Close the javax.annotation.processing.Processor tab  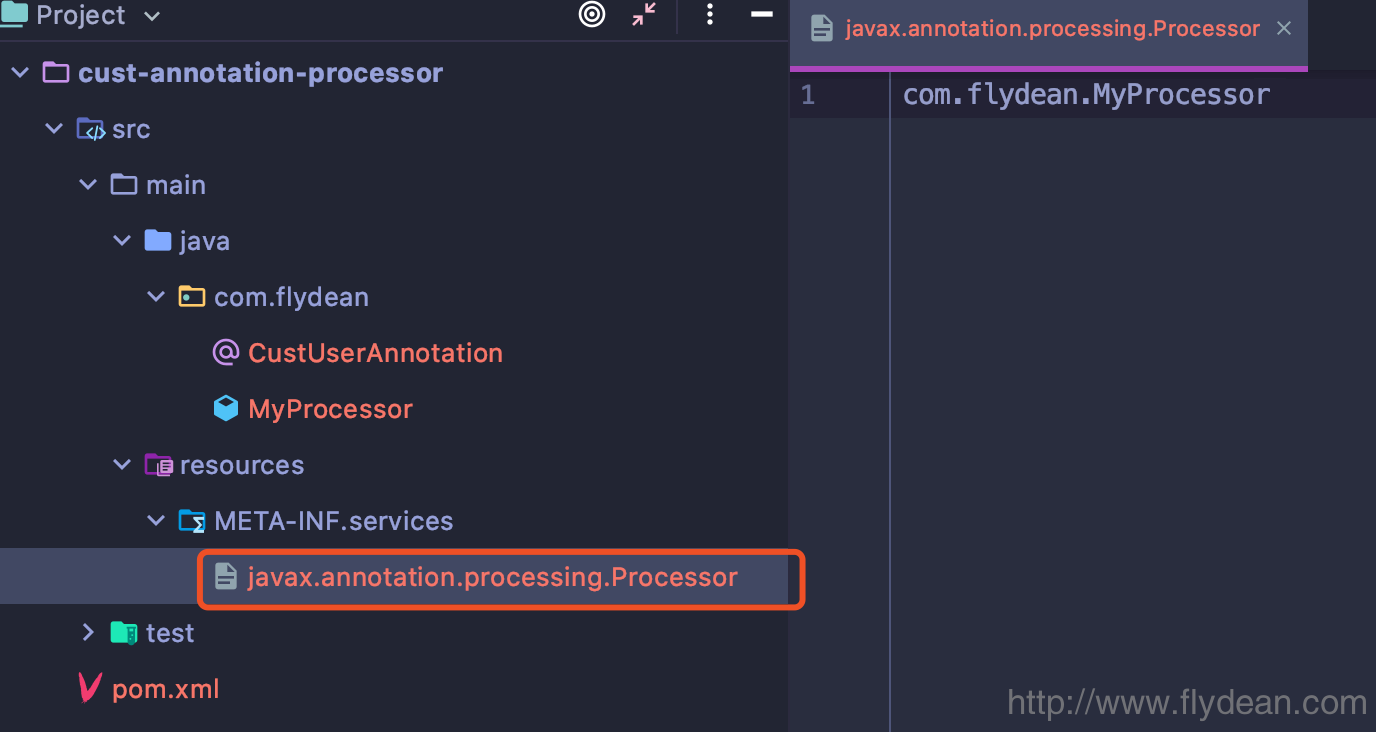1285,28
